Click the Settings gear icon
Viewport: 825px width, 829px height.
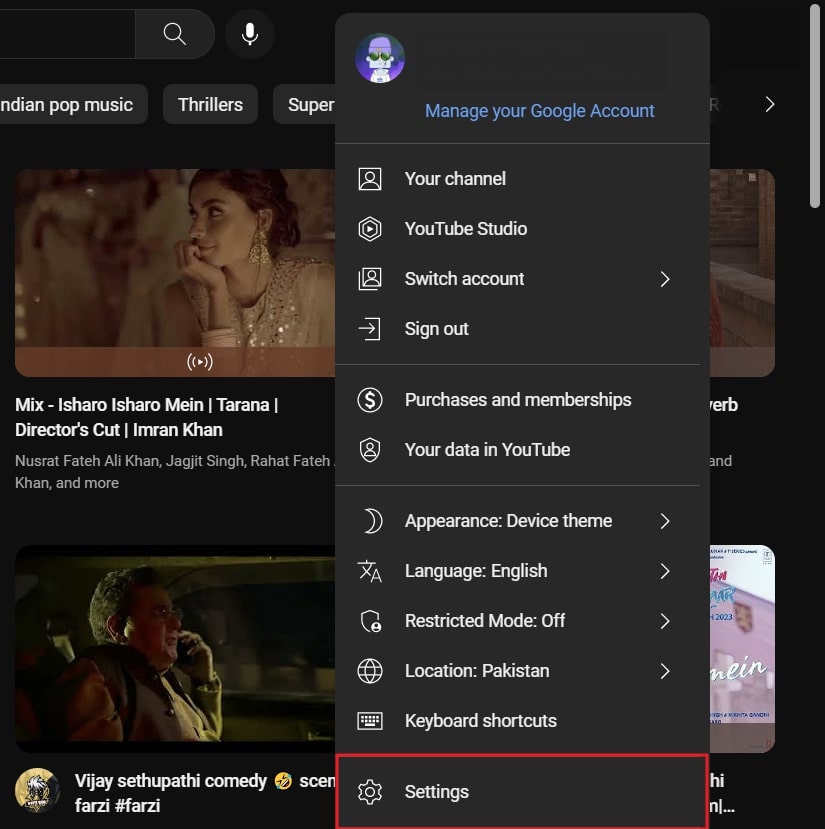(x=370, y=792)
